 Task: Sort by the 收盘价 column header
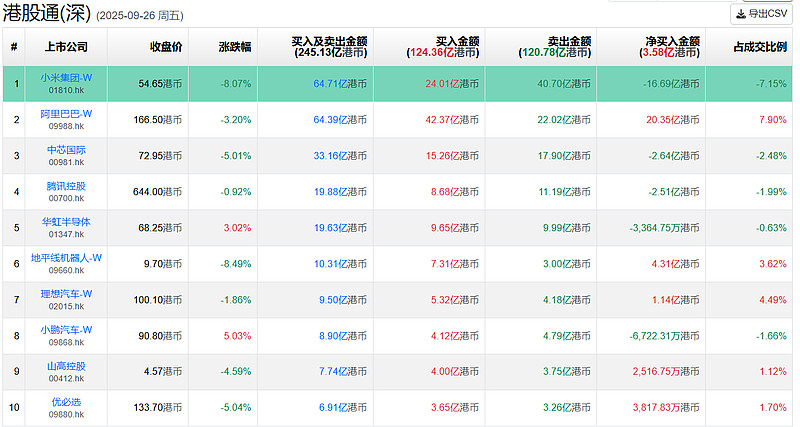tap(166, 47)
